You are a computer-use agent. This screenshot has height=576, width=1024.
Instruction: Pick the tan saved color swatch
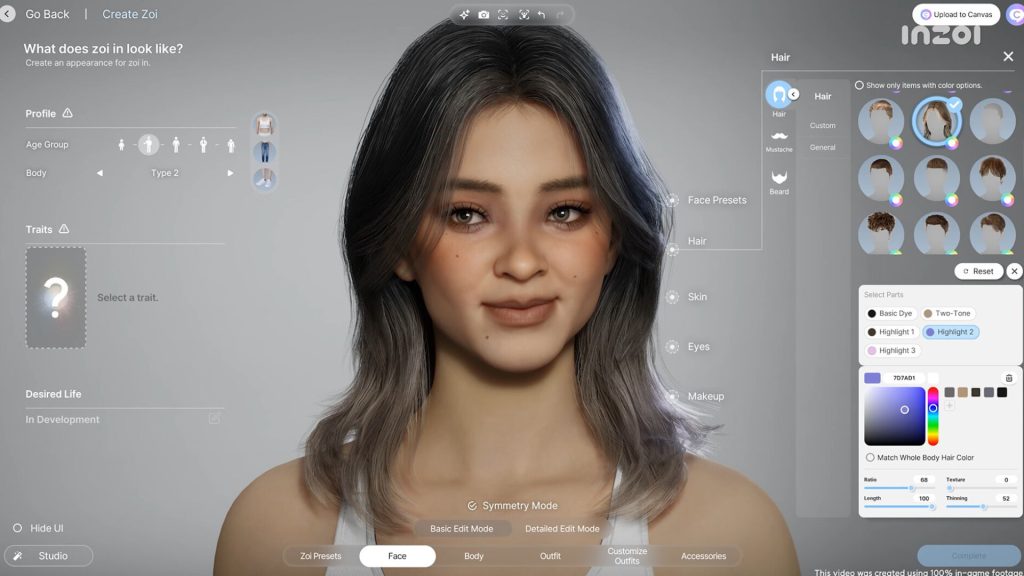click(x=963, y=392)
